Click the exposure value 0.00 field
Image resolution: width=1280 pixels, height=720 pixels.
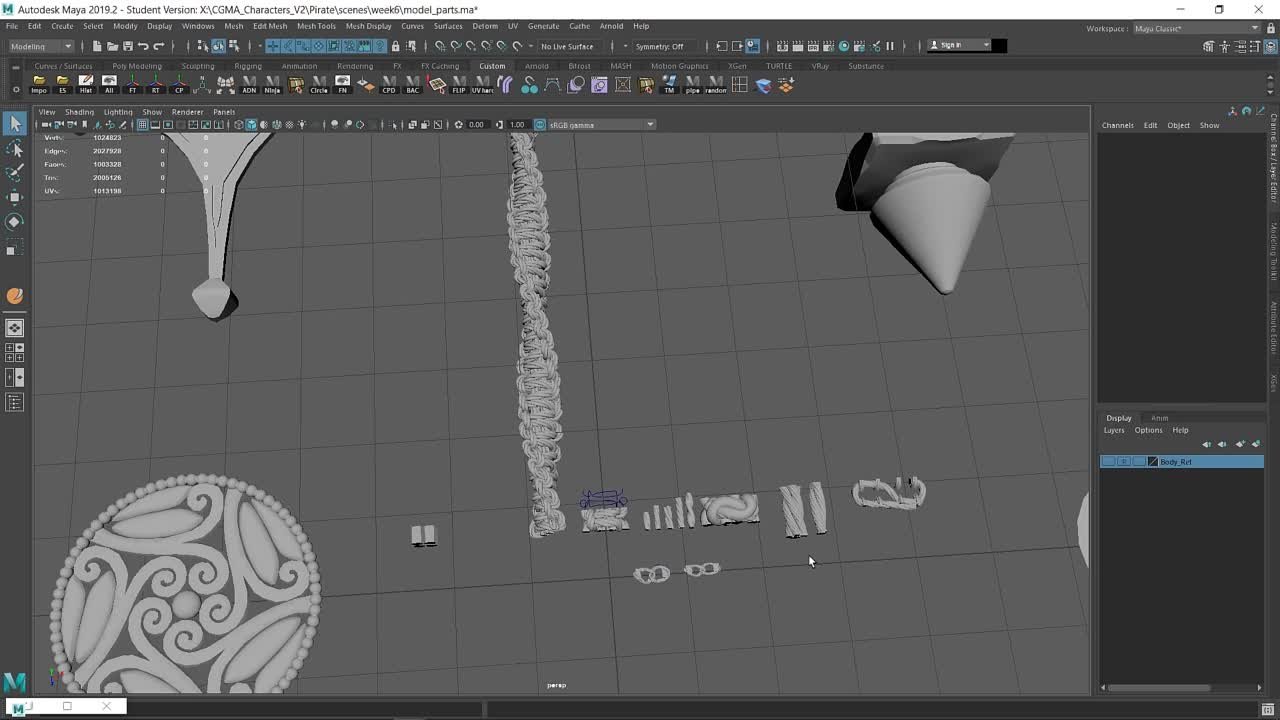[476, 125]
